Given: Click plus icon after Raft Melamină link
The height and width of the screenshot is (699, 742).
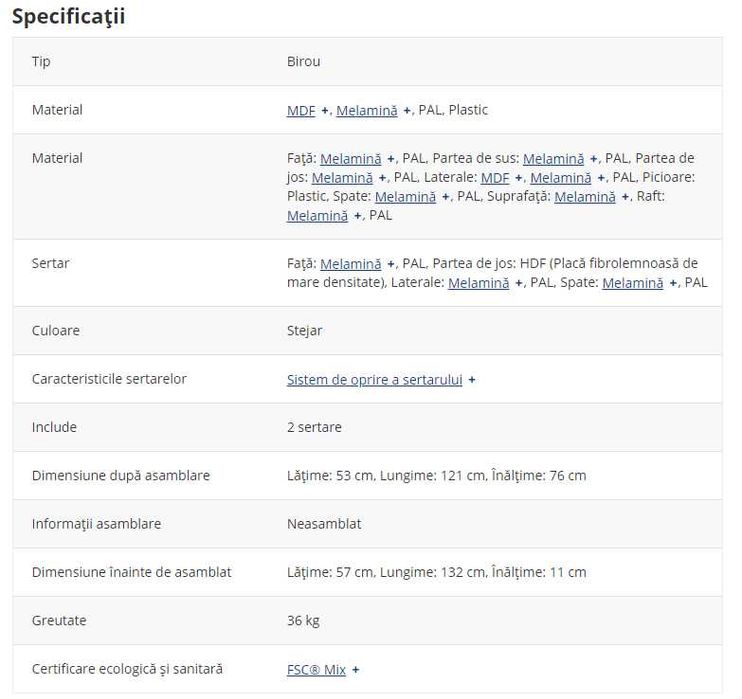Looking at the screenshot, I should [x=358, y=216].
